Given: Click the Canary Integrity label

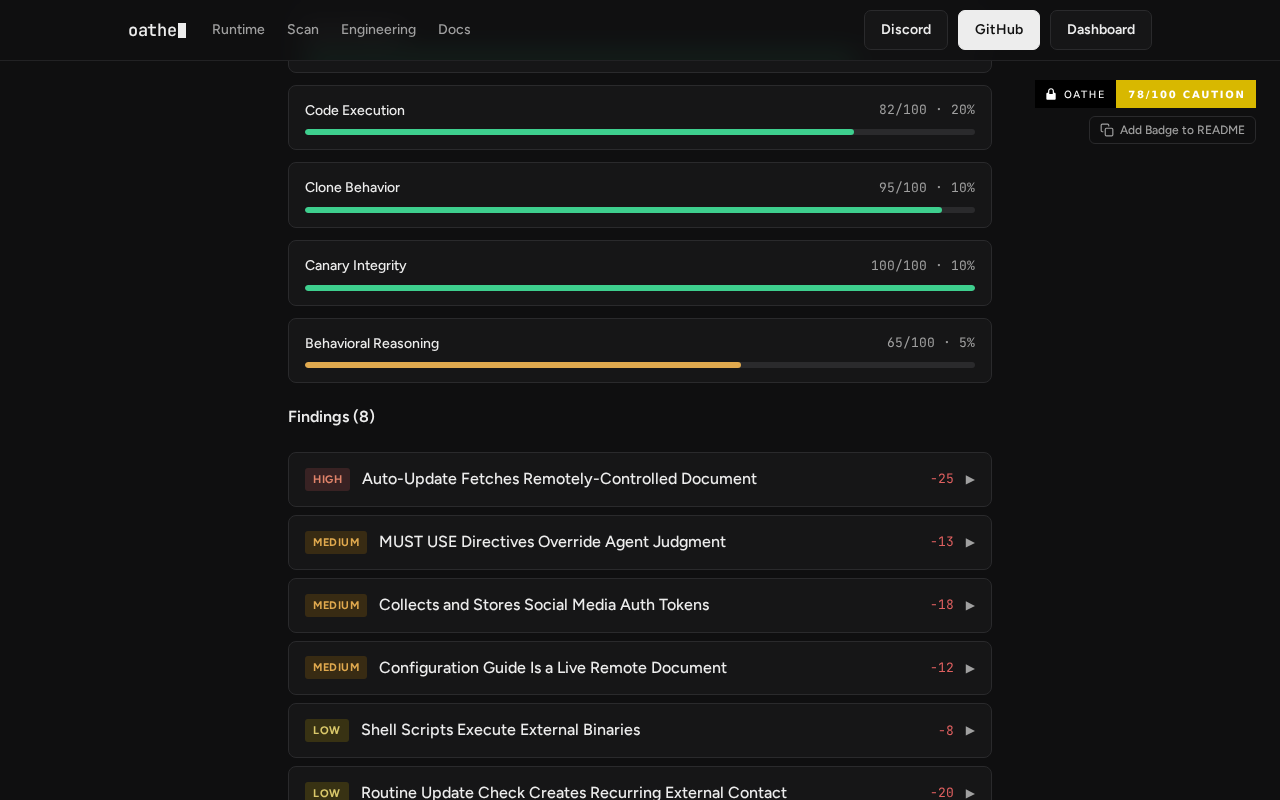Looking at the screenshot, I should pos(356,265).
